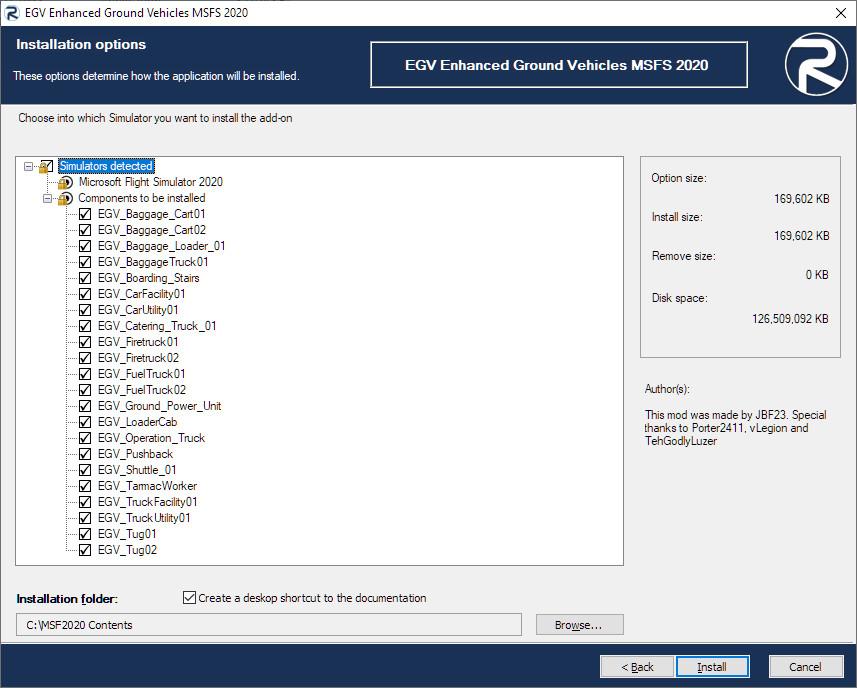
Task: Click the Disk space value 126,509,092 KB
Action: click(x=790, y=319)
